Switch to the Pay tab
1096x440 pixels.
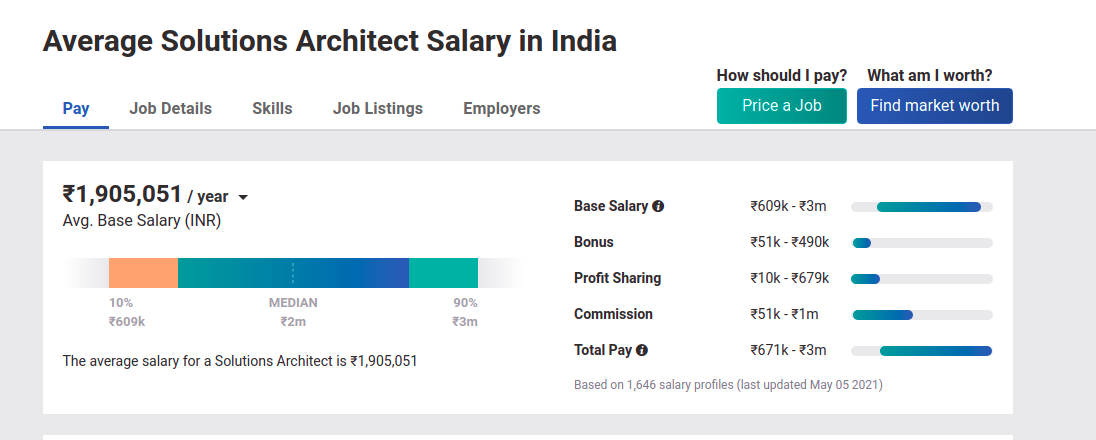click(x=76, y=108)
